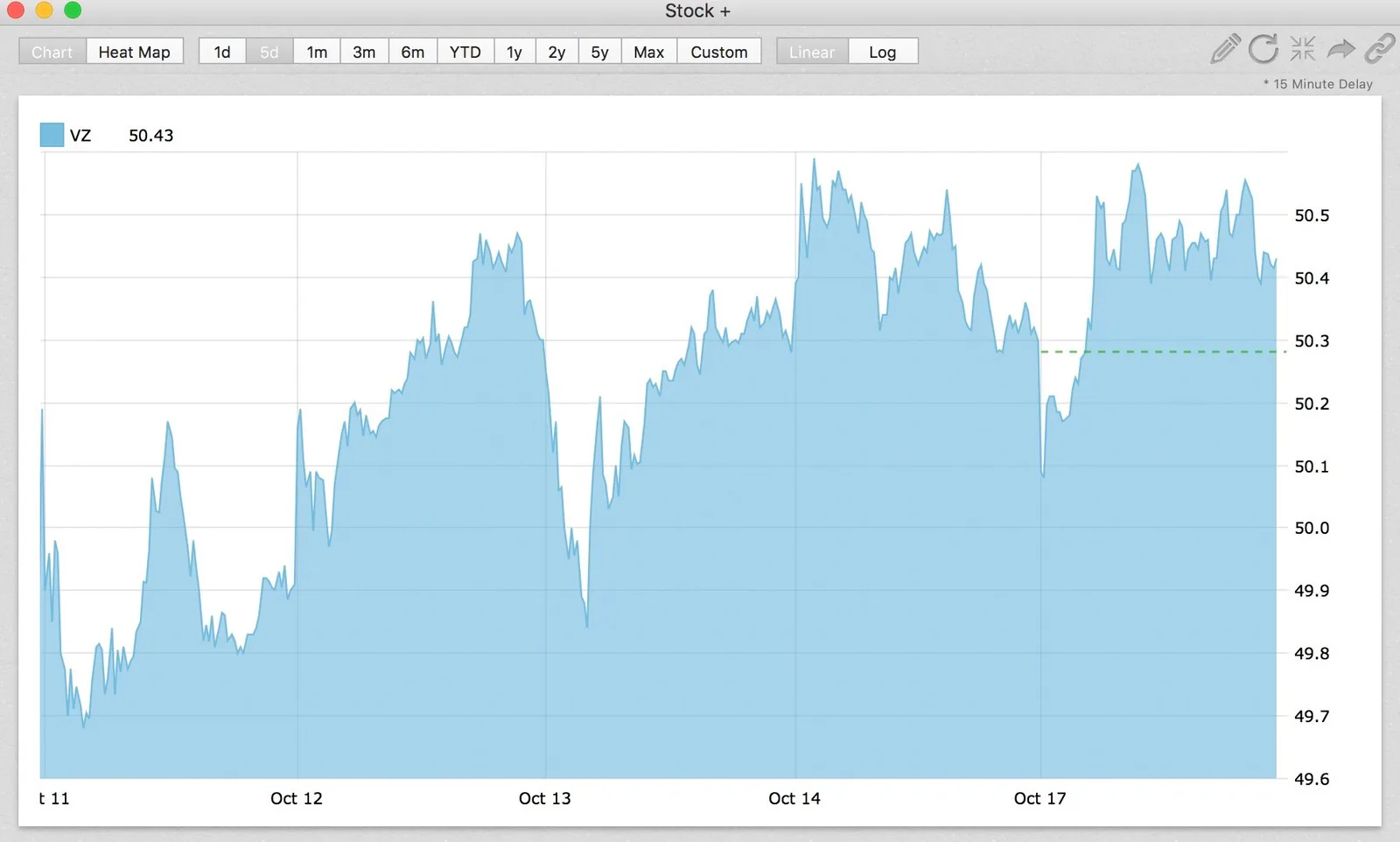
Task: Click the 50.0 price axis label
Action: tap(1312, 528)
